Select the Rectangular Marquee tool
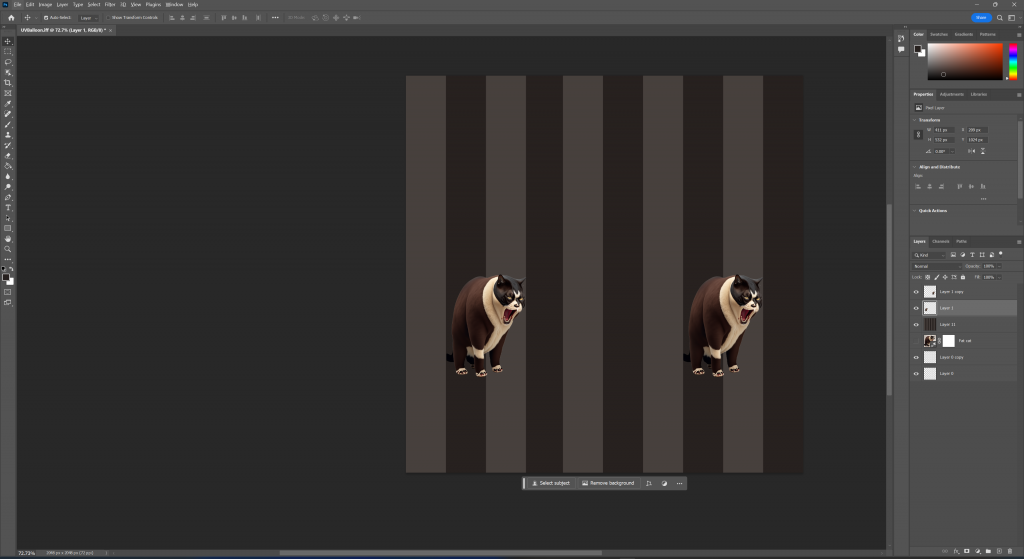 point(8,52)
